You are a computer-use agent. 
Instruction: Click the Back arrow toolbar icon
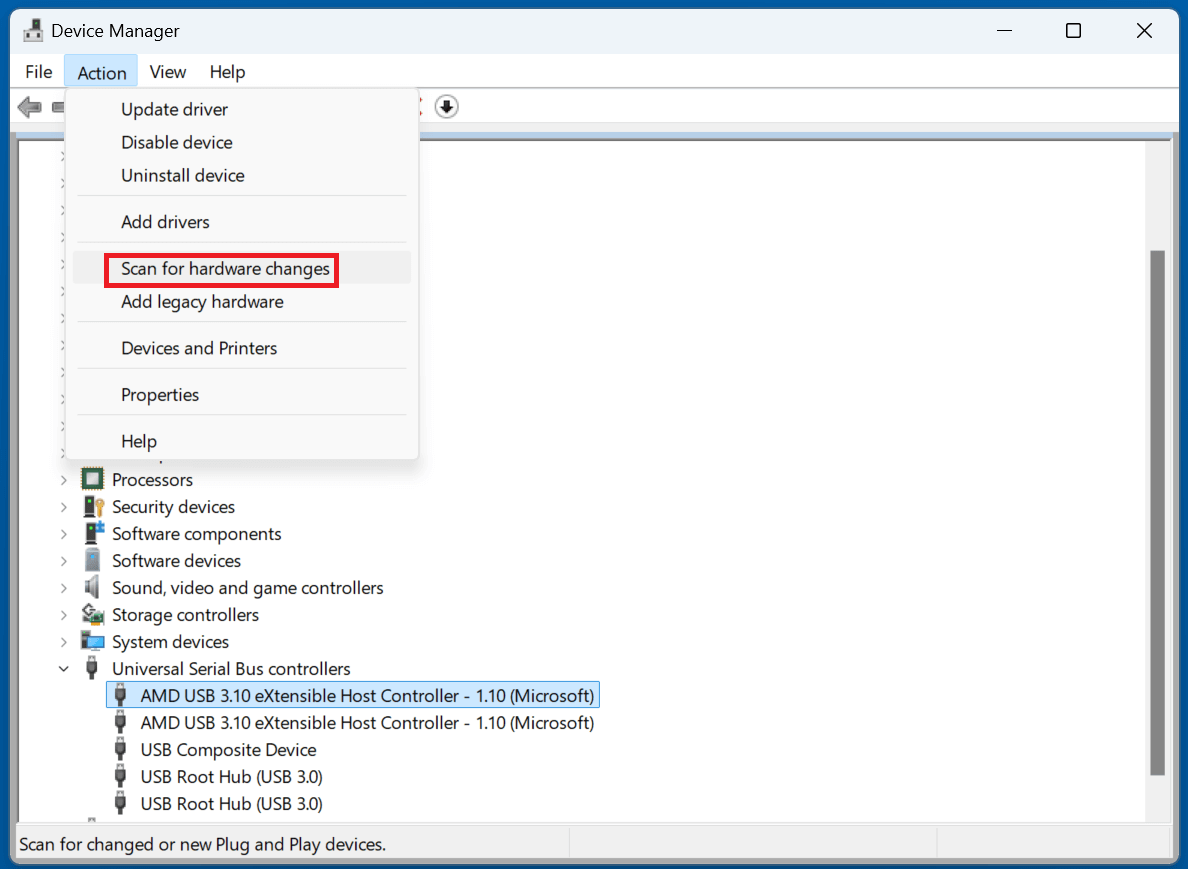click(x=29, y=106)
